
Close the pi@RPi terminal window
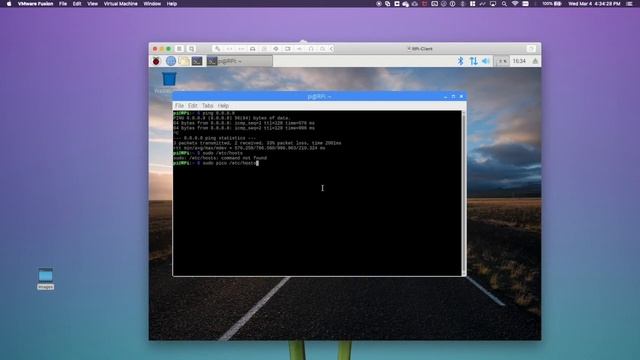coord(462,97)
